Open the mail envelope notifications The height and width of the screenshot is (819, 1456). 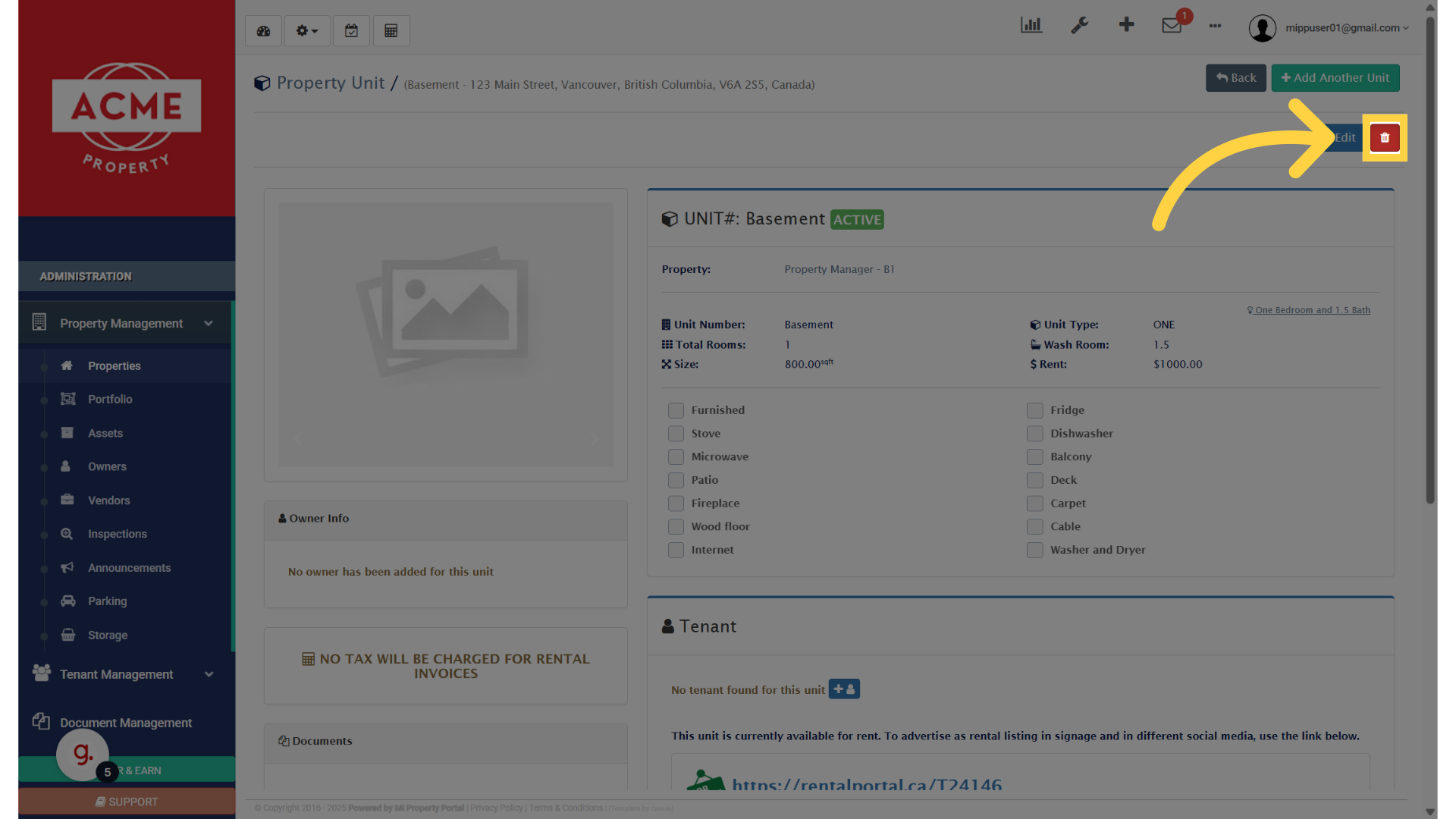(x=1172, y=25)
